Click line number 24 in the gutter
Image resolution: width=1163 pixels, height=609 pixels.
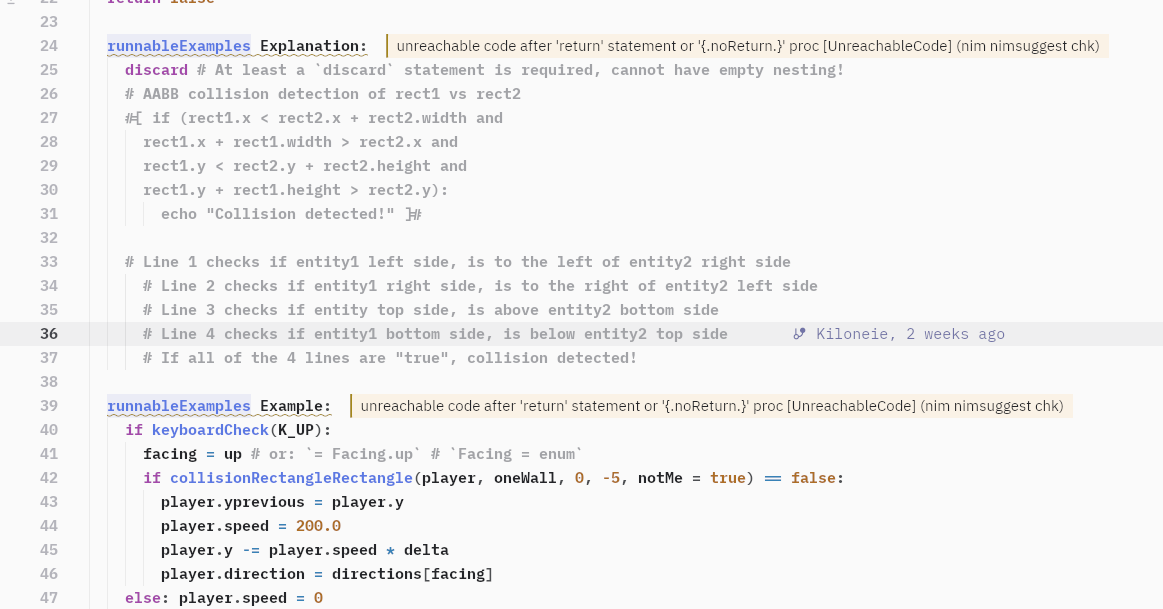click(48, 46)
